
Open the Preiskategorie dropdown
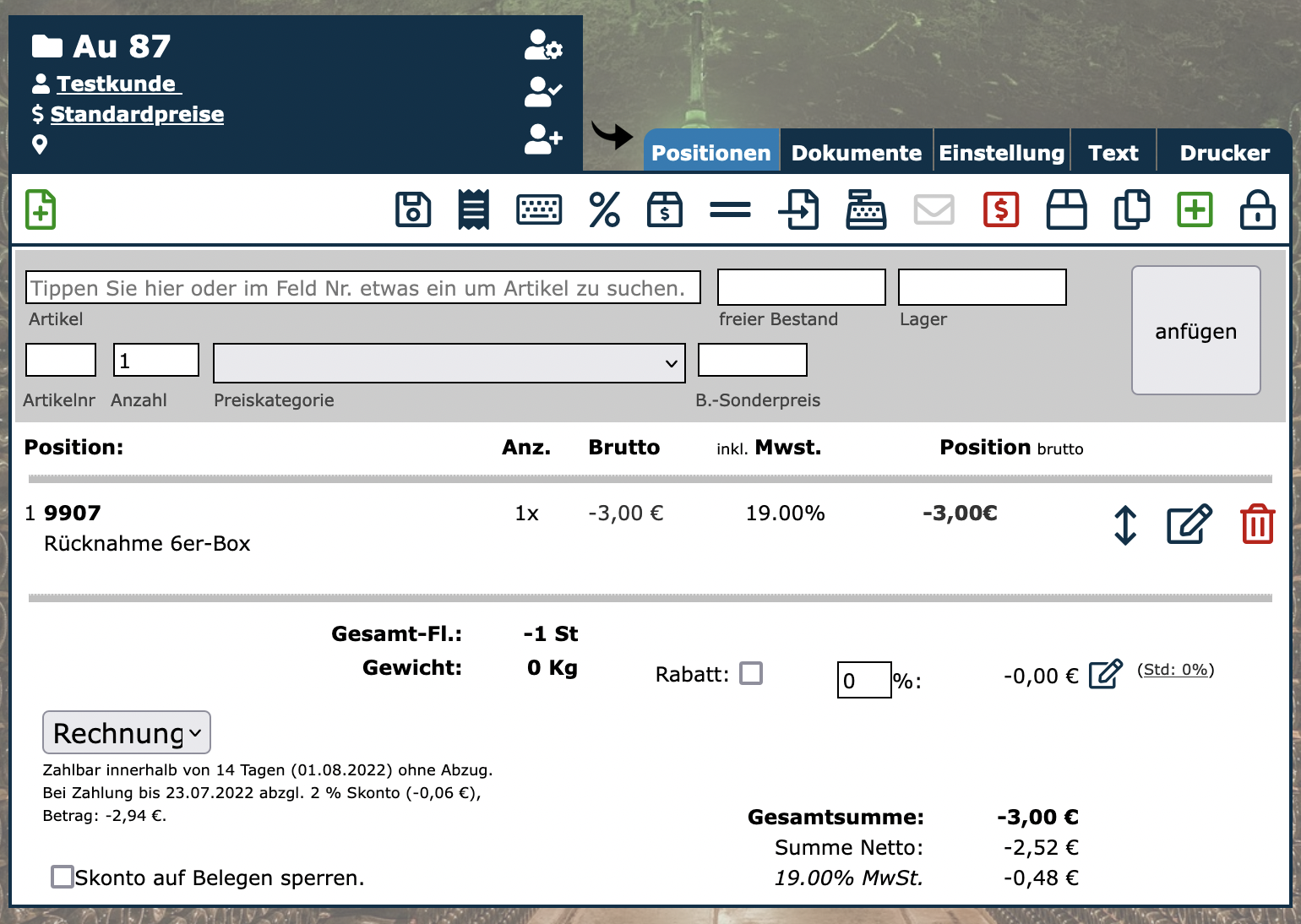coord(449,363)
